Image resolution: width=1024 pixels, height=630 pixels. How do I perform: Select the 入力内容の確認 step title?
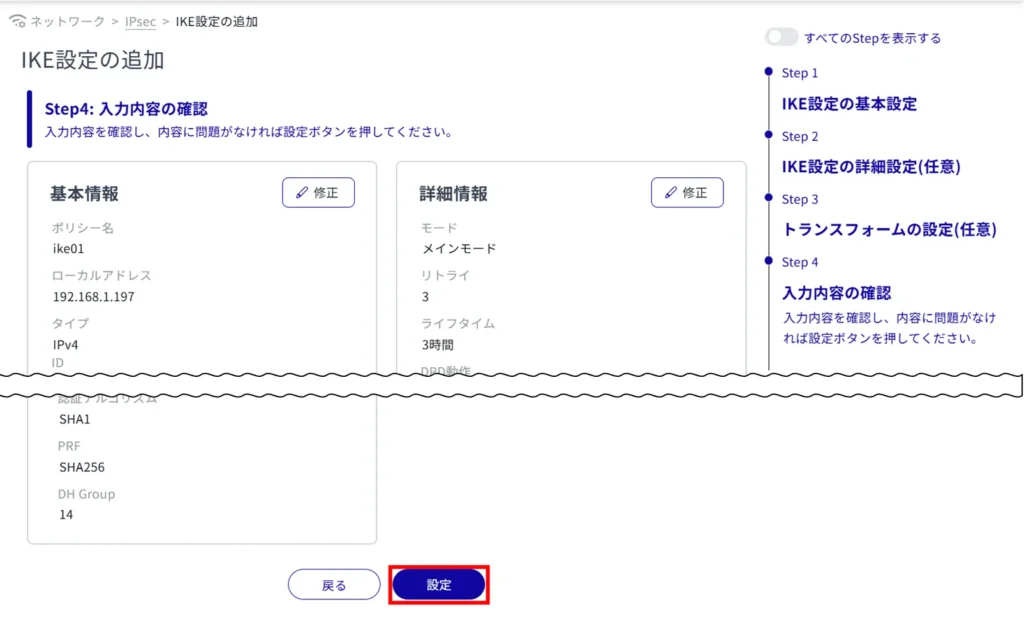coord(836,293)
